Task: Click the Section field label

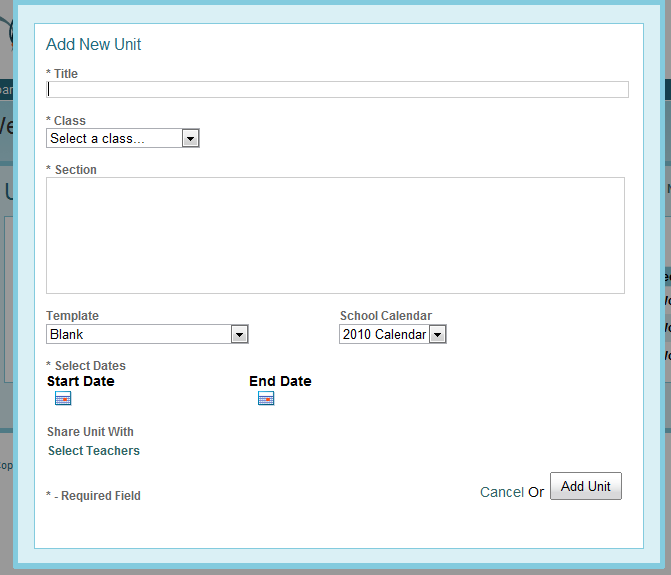Action: point(75,170)
